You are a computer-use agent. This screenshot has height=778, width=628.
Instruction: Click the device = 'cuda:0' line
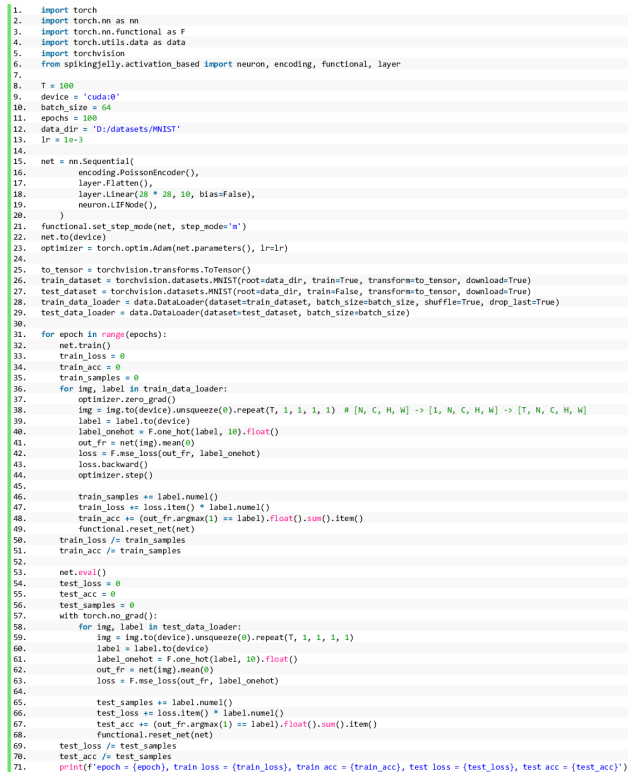point(80,97)
